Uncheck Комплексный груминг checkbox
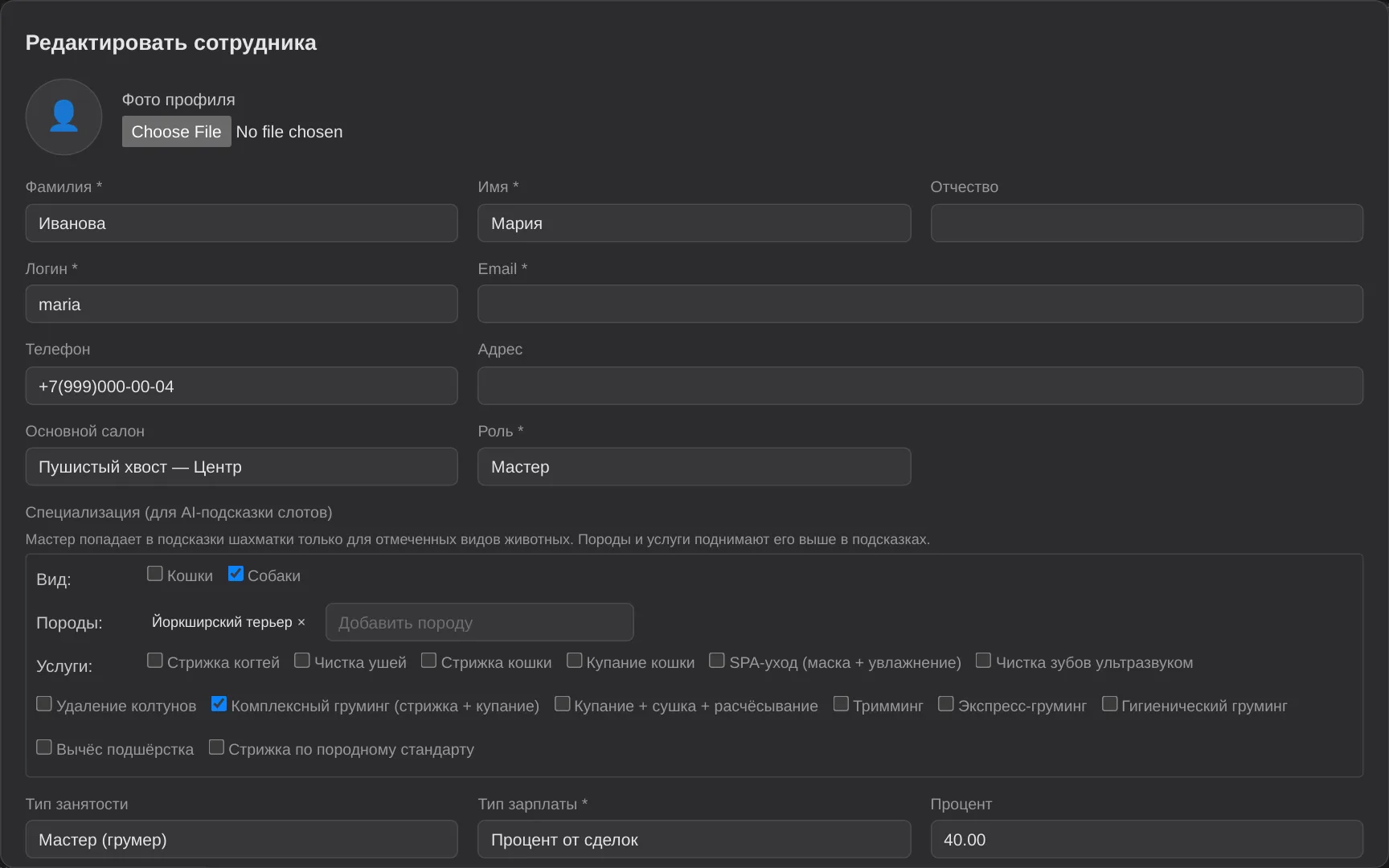 (219, 704)
